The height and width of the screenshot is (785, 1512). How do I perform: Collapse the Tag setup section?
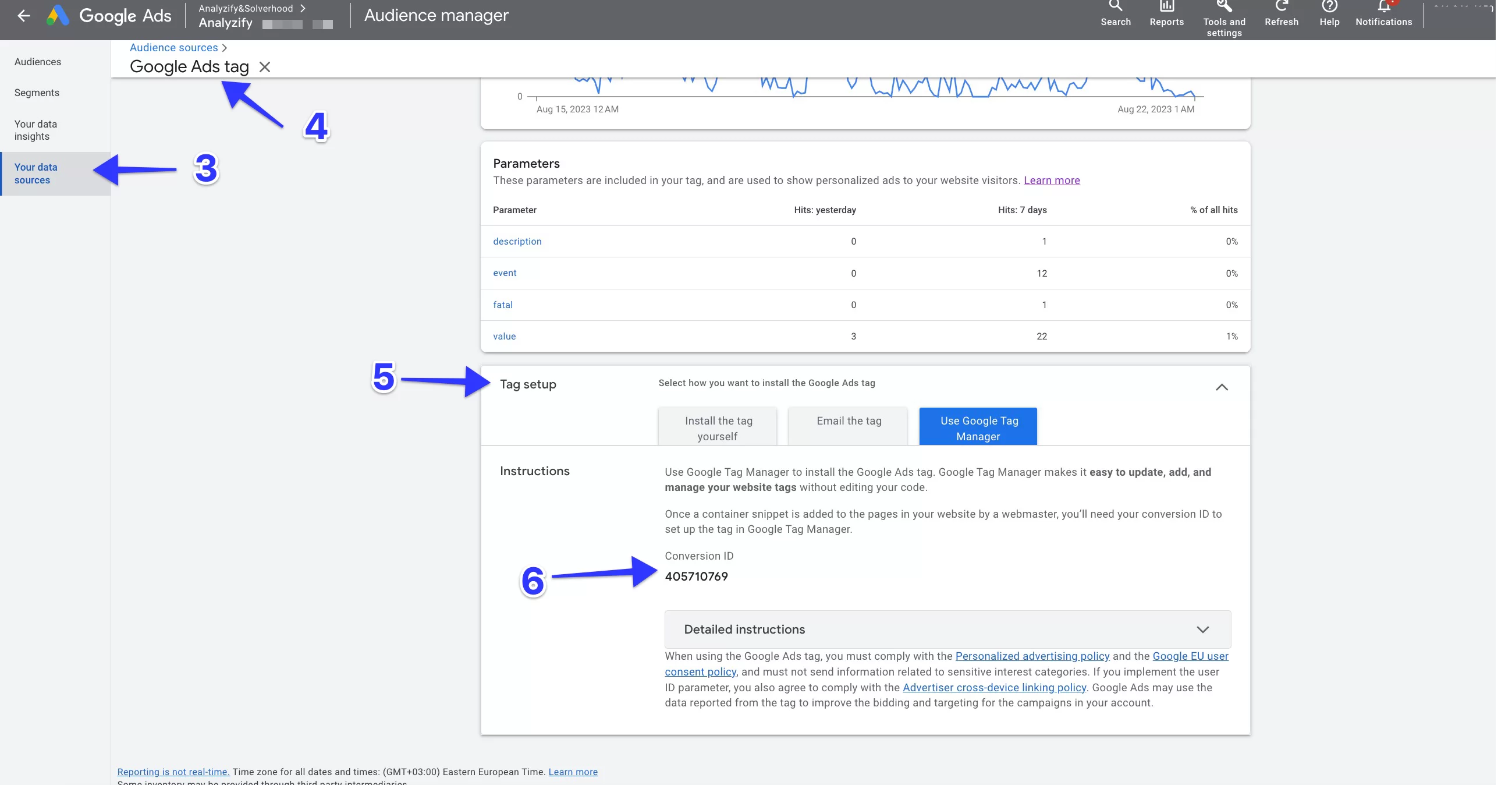point(1222,387)
